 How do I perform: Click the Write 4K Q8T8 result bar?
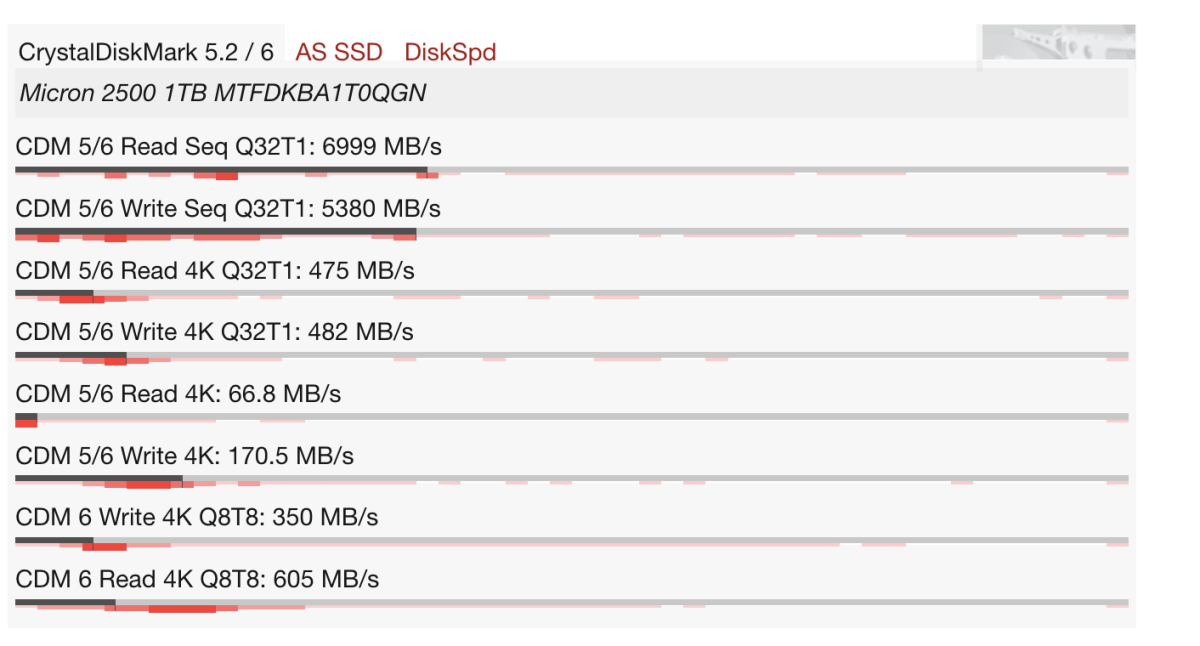[54, 541]
